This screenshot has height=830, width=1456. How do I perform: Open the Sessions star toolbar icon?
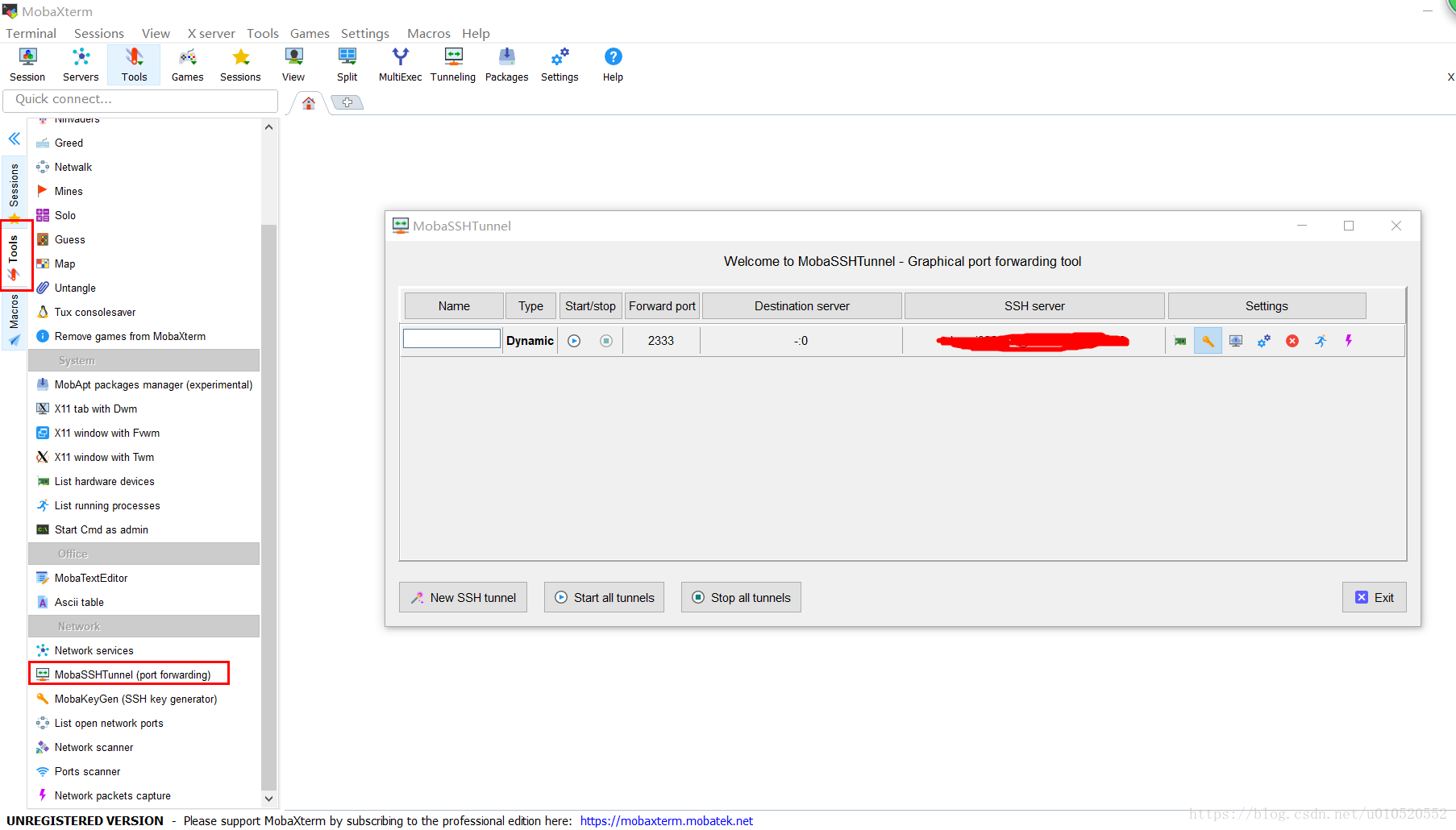tap(240, 64)
